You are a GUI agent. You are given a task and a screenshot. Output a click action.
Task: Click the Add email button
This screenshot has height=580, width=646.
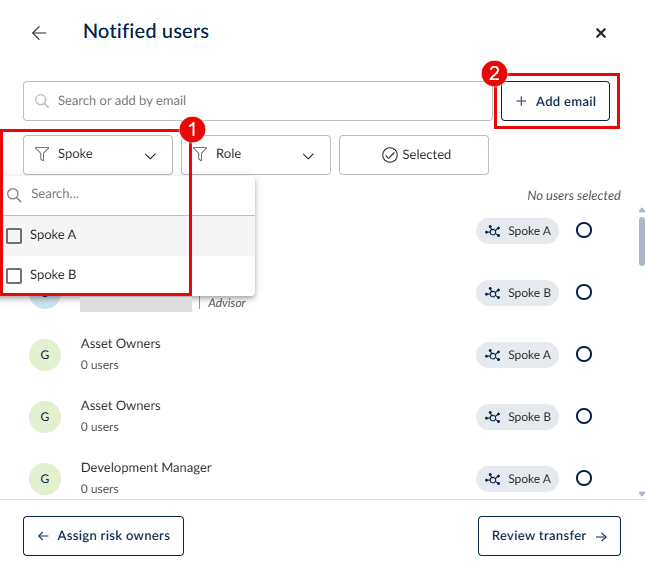[x=555, y=101]
